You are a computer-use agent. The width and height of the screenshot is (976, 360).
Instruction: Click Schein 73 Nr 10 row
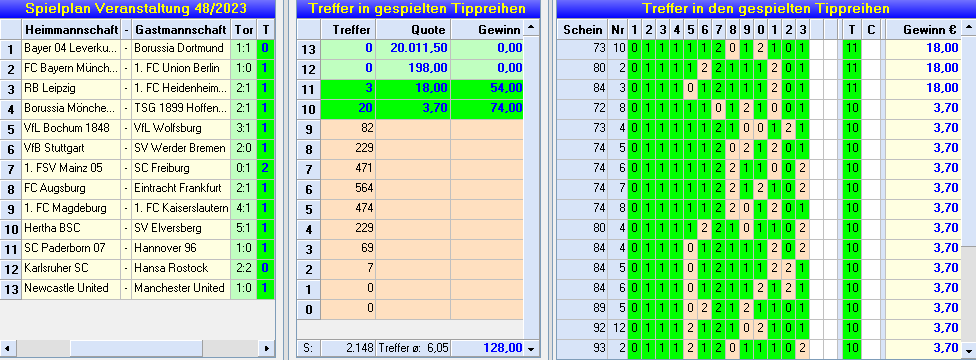(759, 48)
